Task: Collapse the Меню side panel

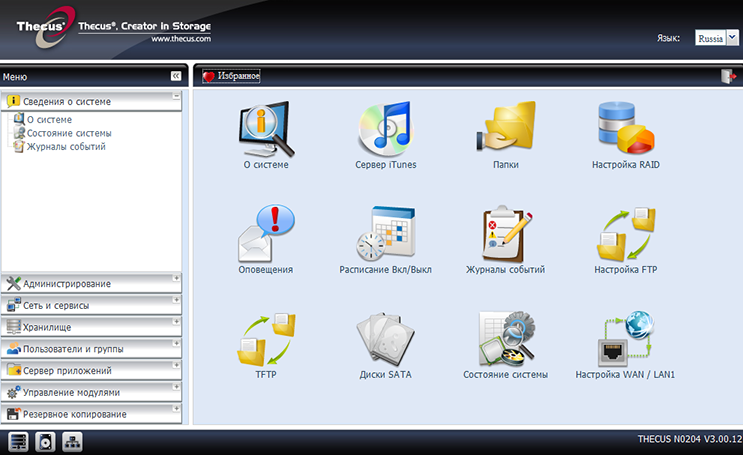Action: tap(176, 76)
